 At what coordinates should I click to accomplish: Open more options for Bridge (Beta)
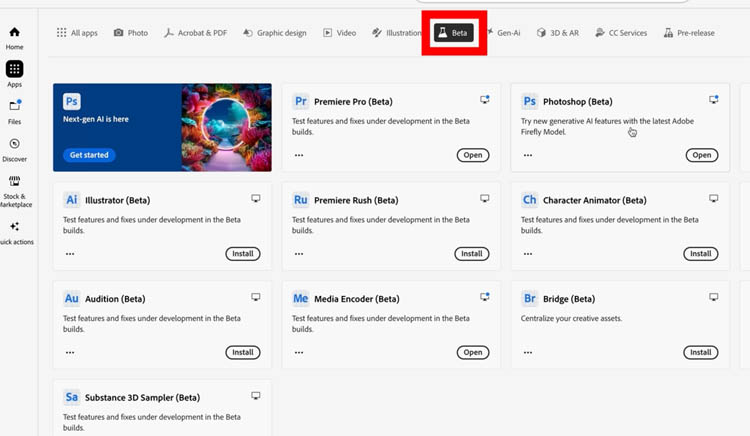[x=528, y=352]
